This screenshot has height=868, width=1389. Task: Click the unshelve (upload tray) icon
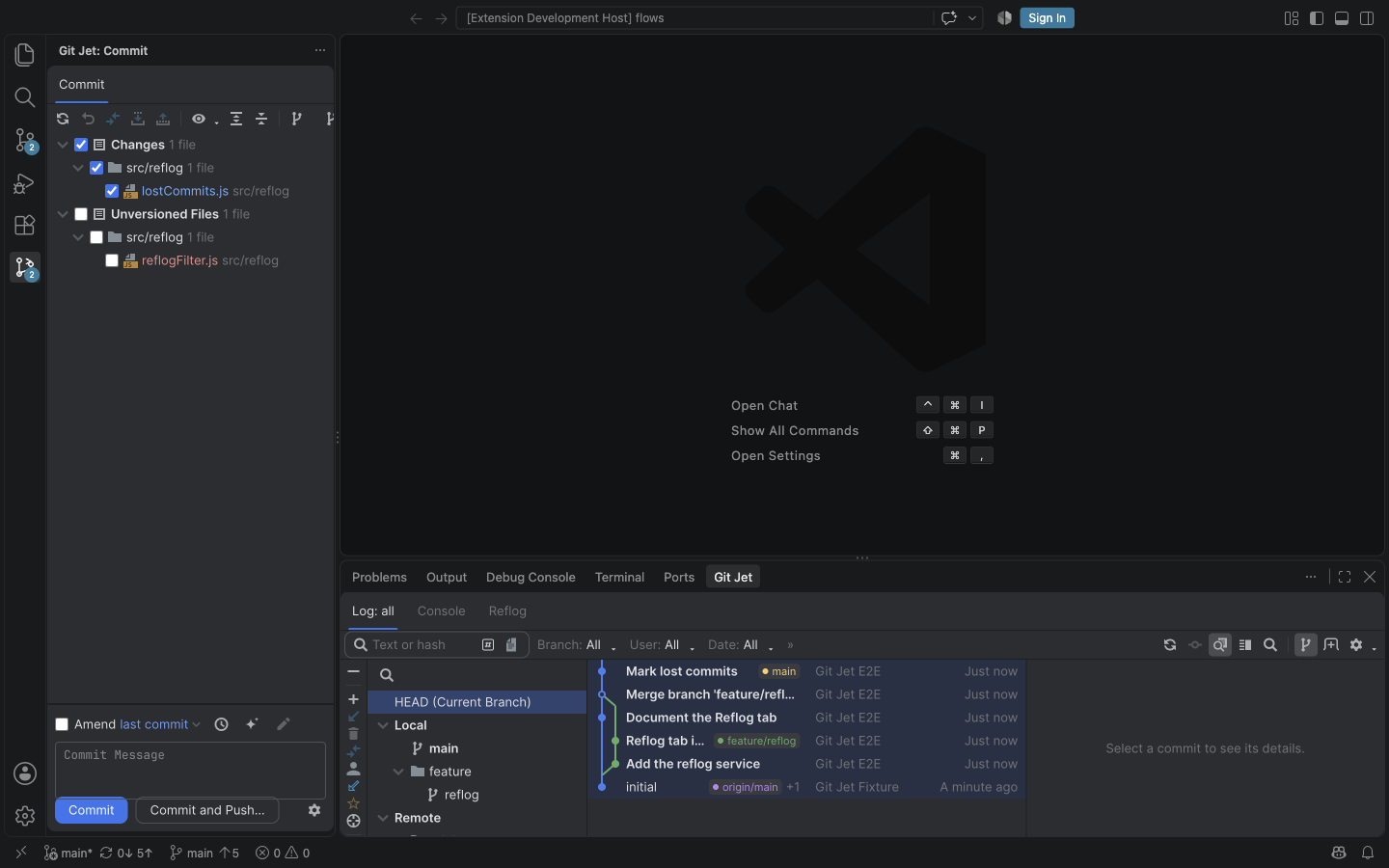tap(163, 119)
